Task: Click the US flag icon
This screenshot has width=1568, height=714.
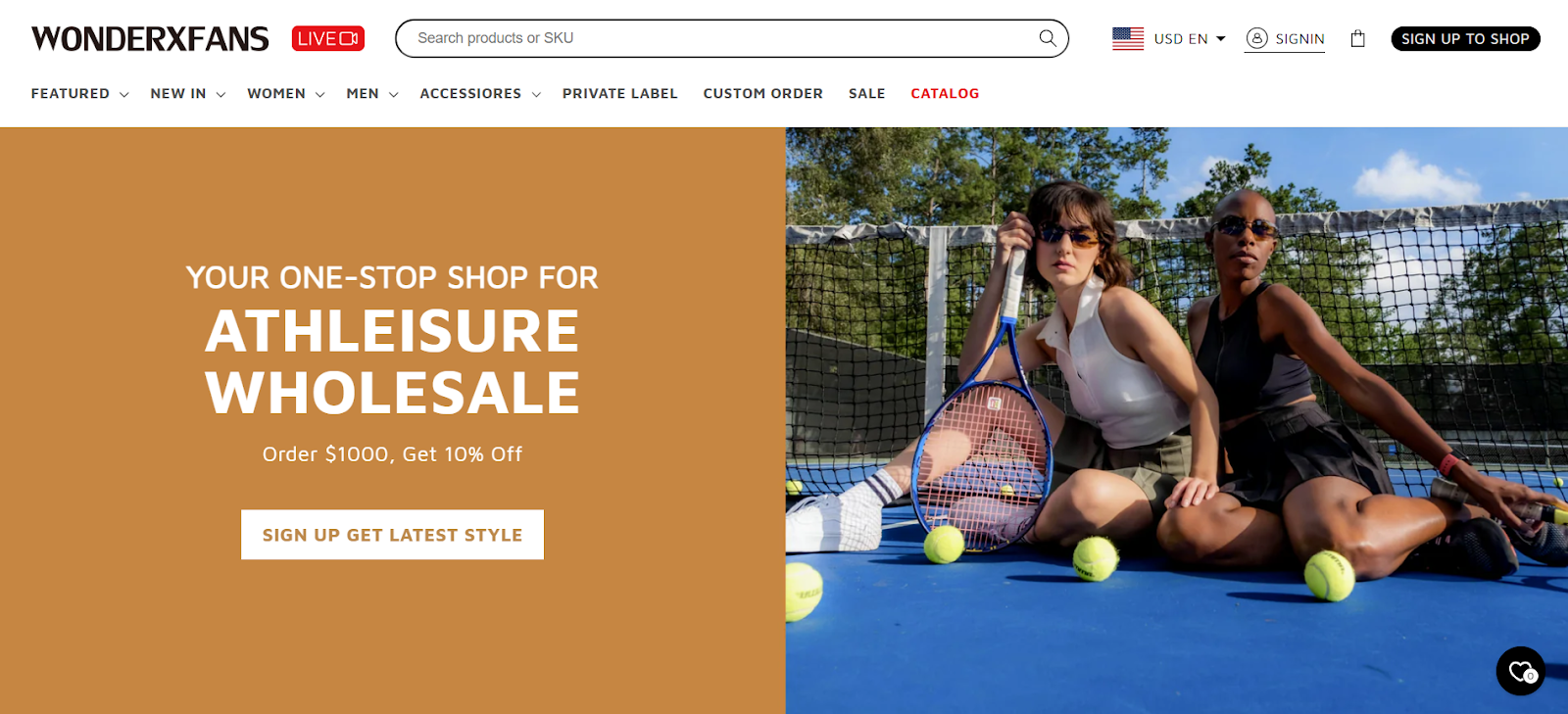Action: click(x=1128, y=38)
